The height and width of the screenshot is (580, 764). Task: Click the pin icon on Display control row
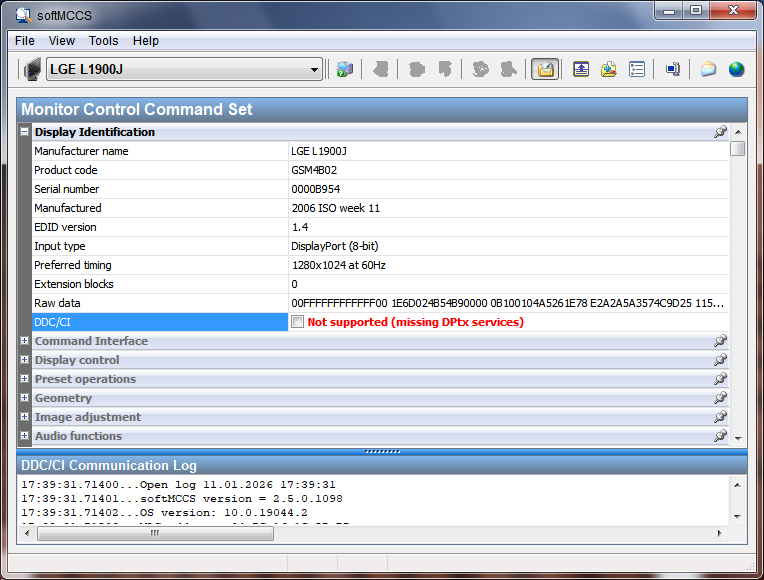click(721, 360)
